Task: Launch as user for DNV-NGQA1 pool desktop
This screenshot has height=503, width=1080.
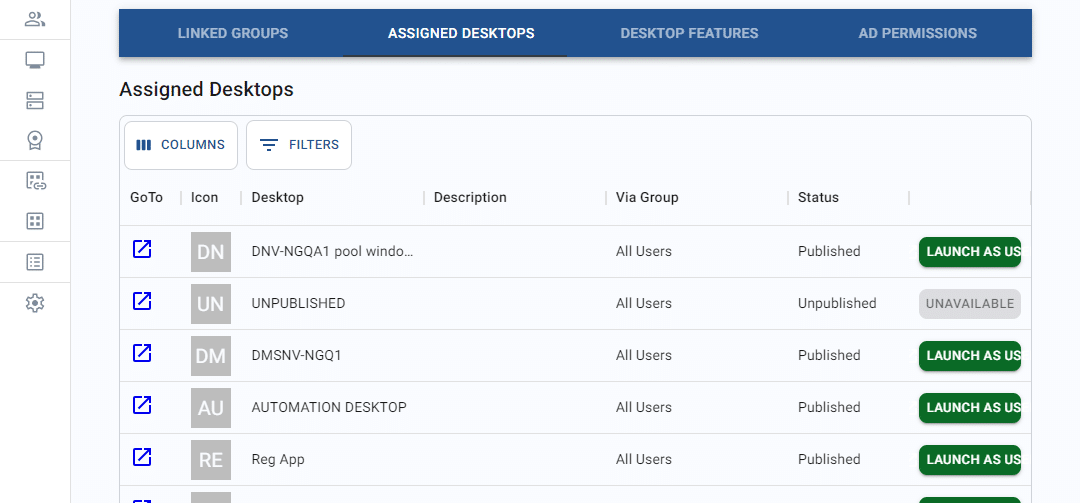Action: (x=970, y=252)
